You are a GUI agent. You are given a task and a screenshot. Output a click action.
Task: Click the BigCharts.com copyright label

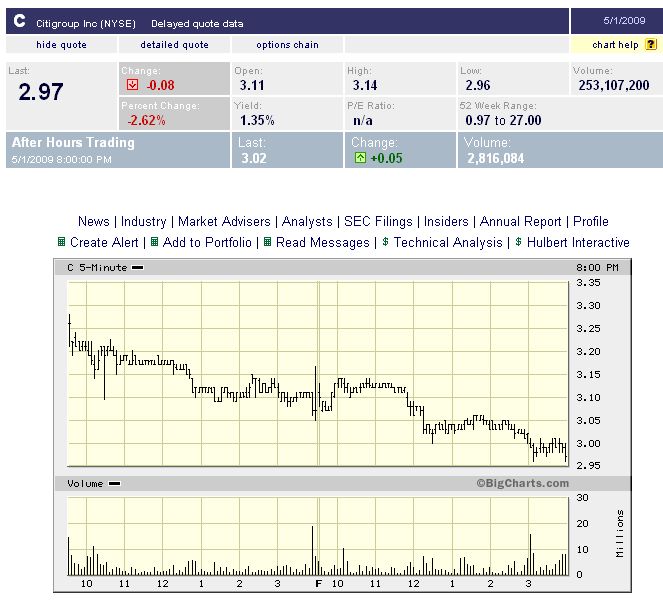(522, 484)
